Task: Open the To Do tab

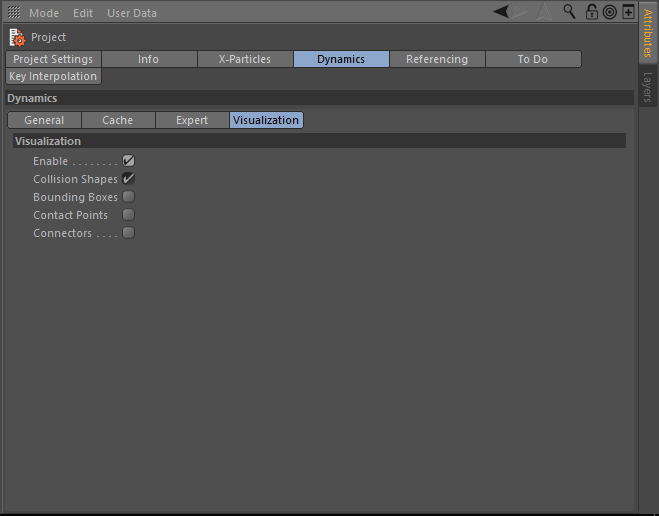Action: click(533, 59)
